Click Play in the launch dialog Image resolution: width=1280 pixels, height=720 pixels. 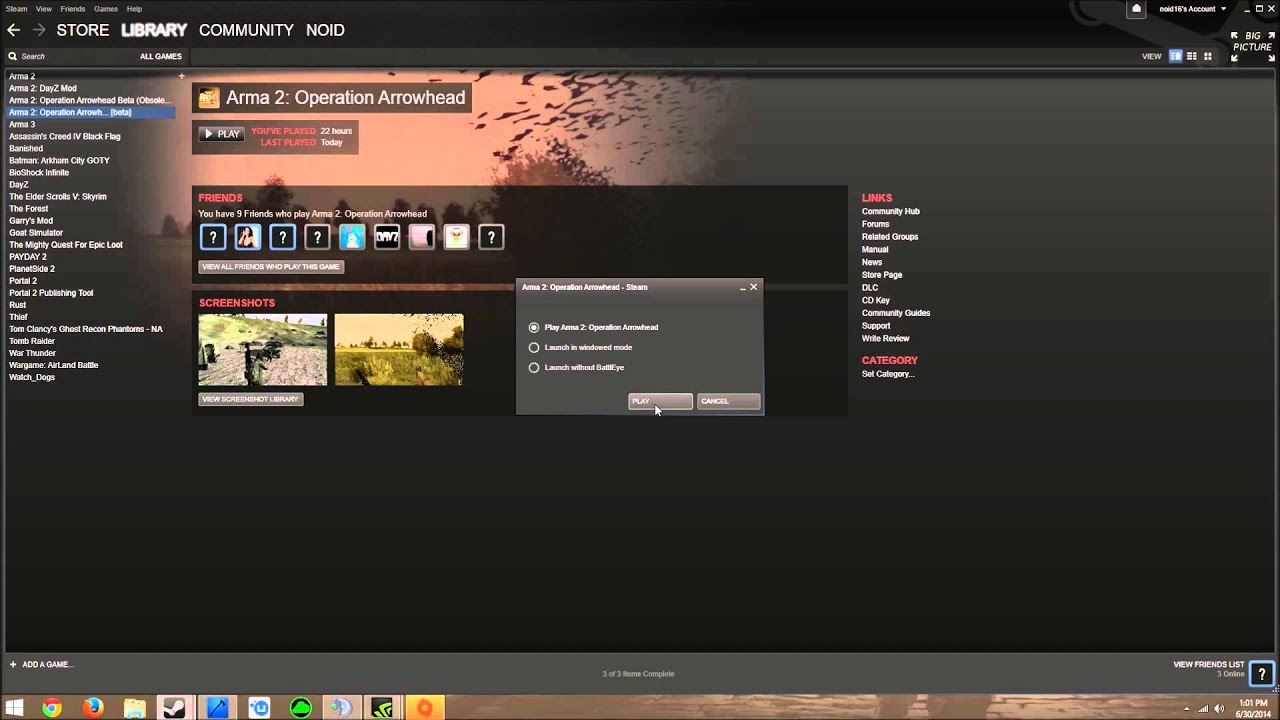click(x=660, y=401)
